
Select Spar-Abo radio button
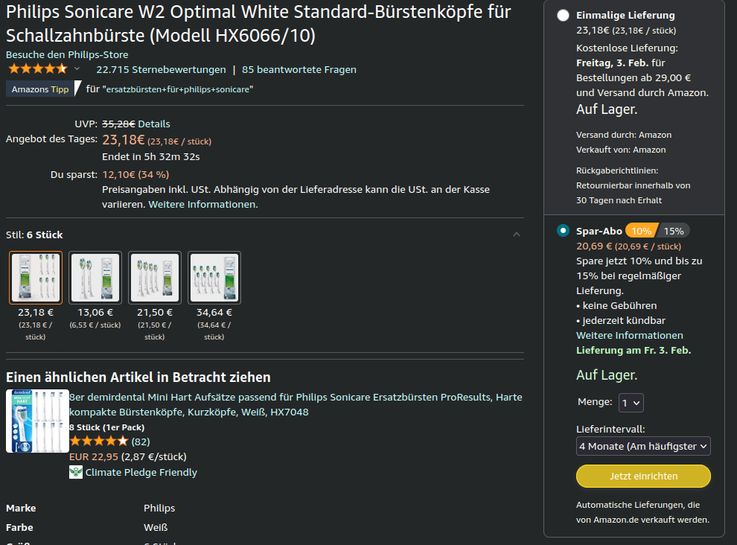563,231
